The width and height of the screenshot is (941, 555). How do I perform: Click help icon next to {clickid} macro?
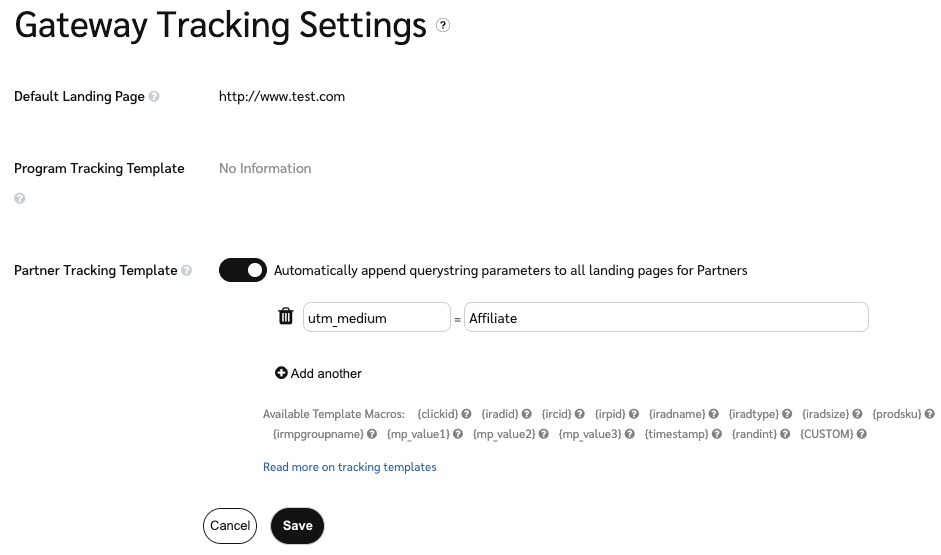(467, 414)
